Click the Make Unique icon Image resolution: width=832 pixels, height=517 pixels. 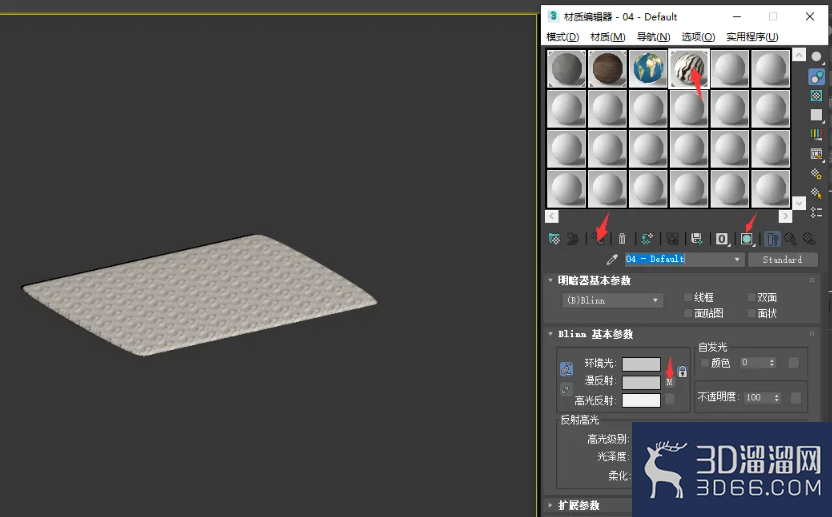coord(672,239)
